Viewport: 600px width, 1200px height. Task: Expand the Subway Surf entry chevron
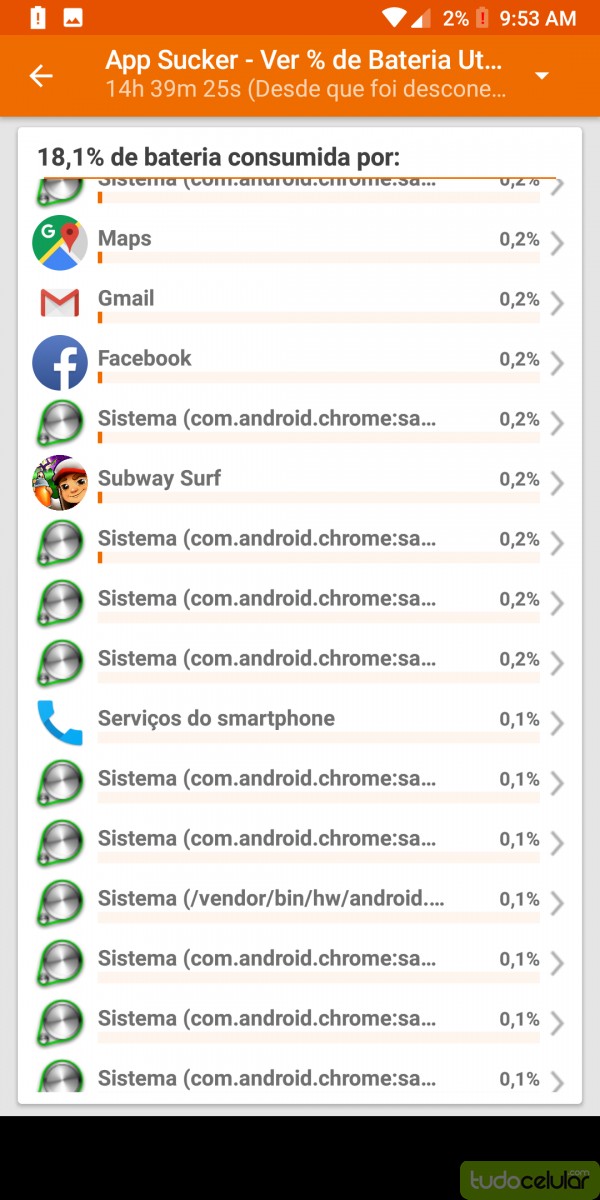[x=557, y=483]
